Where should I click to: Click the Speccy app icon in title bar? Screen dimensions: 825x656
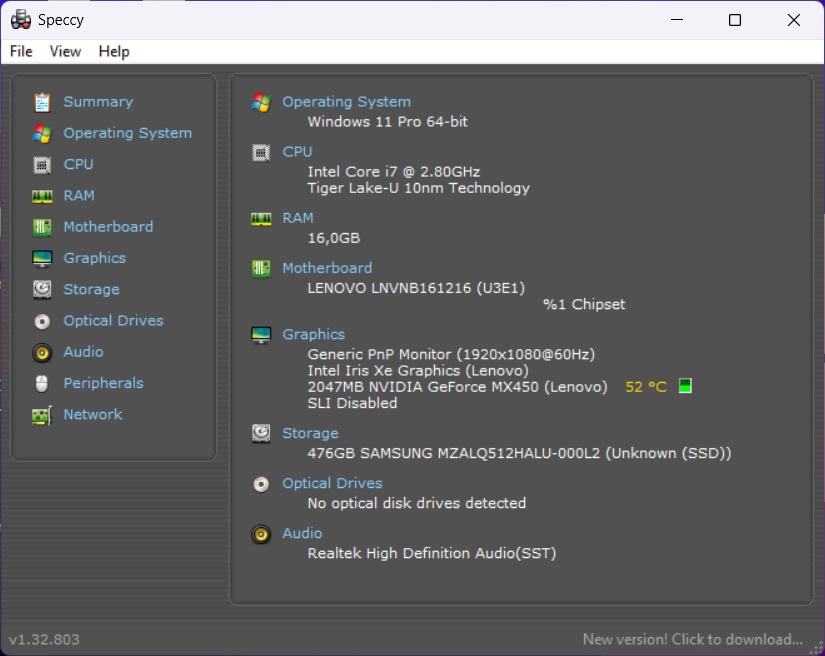(x=21, y=19)
